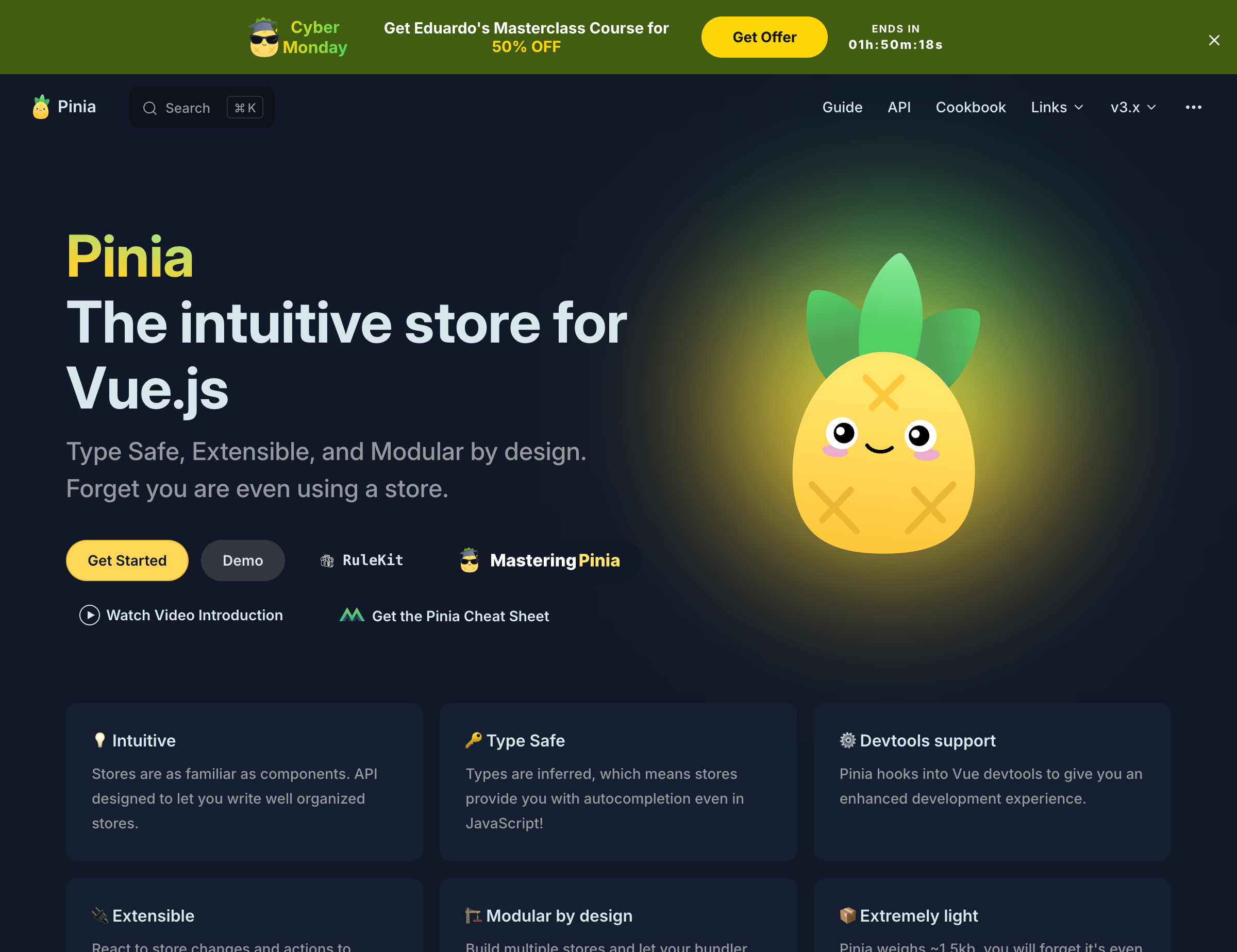This screenshot has height=952, width=1237.
Task: Click the Pinia pineapple logo in navbar
Action: [41, 107]
